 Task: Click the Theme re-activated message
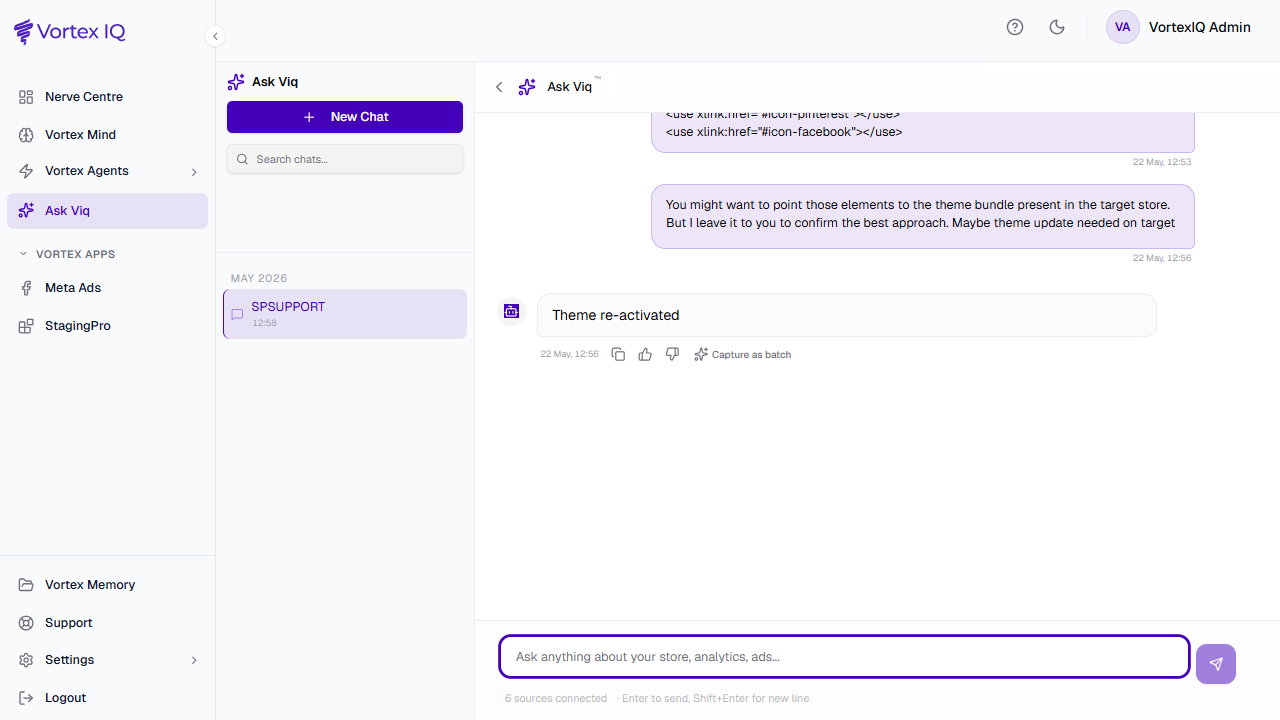[x=846, y=315]
